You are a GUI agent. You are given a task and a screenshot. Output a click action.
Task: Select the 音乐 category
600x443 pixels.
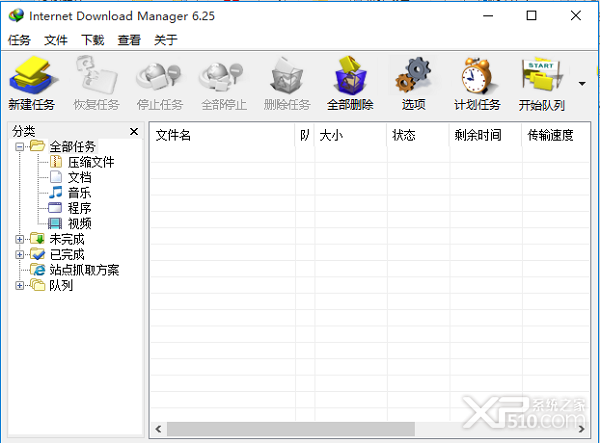[80, 193]
